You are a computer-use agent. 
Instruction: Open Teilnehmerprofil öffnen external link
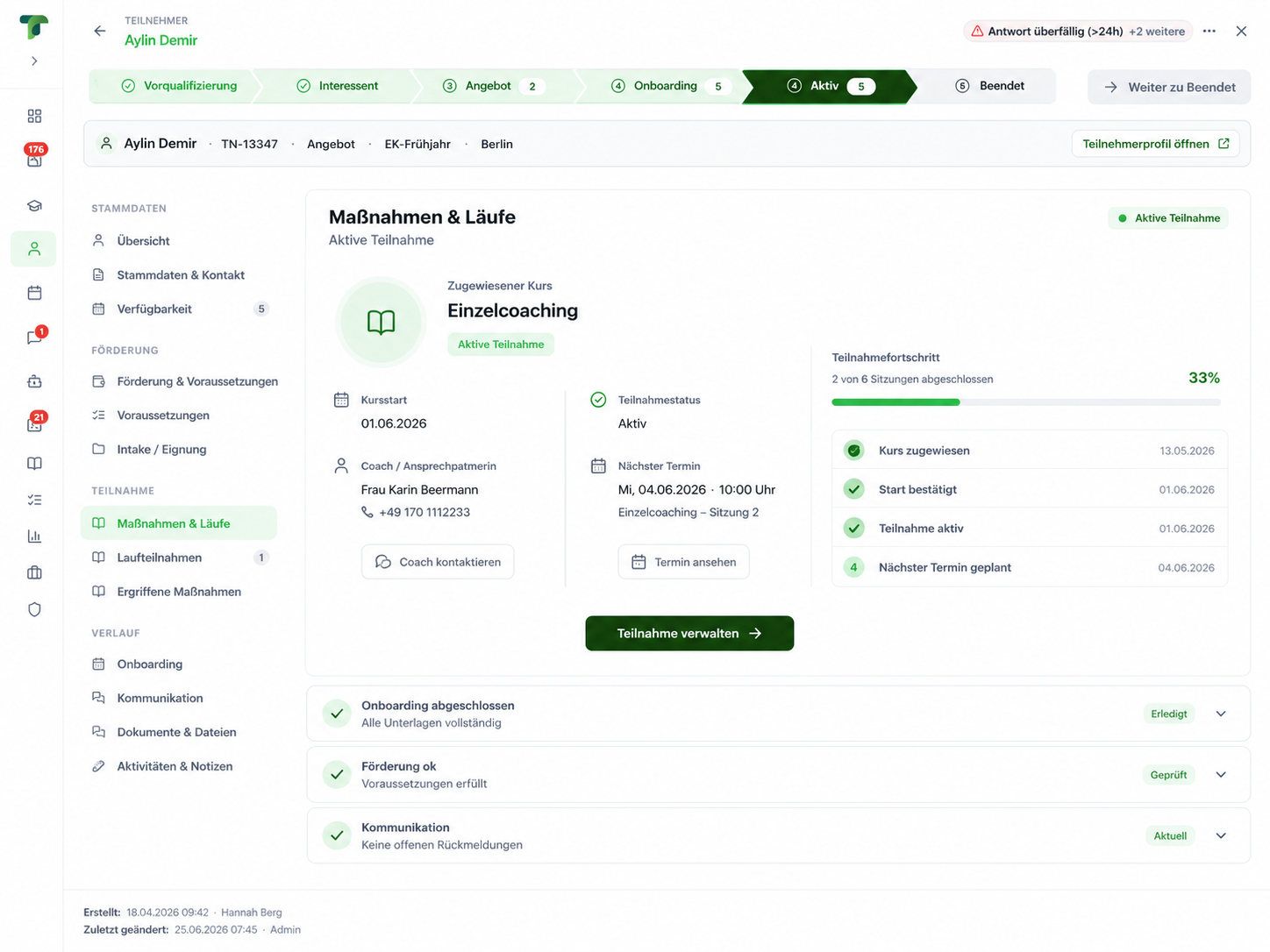coord(1156,144)
